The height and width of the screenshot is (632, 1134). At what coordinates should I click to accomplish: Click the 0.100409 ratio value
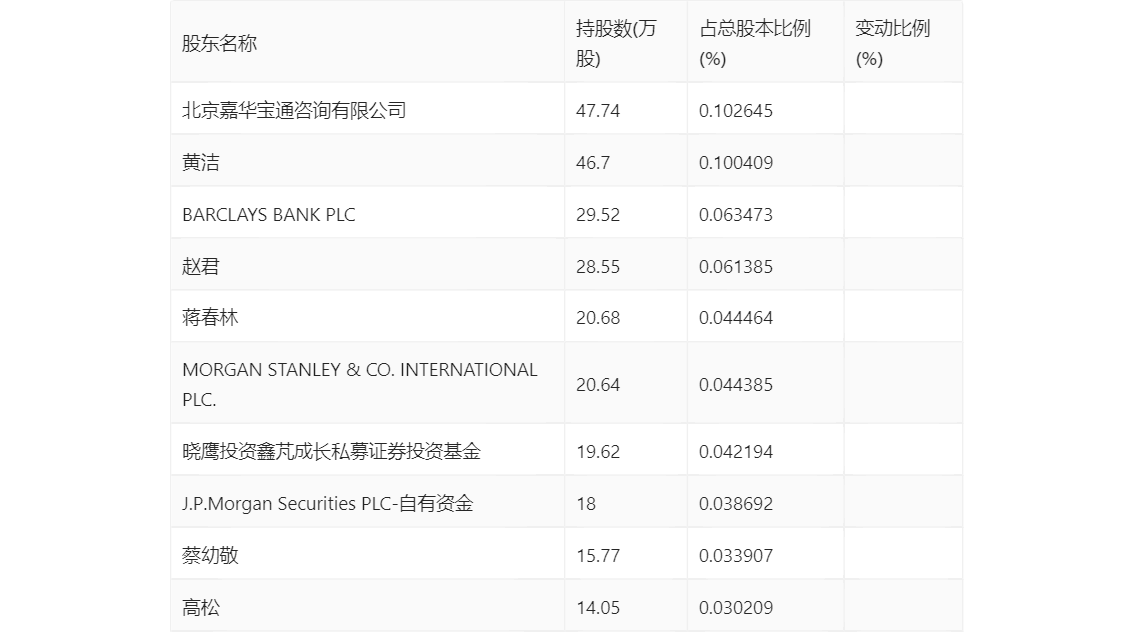(736, 162)
